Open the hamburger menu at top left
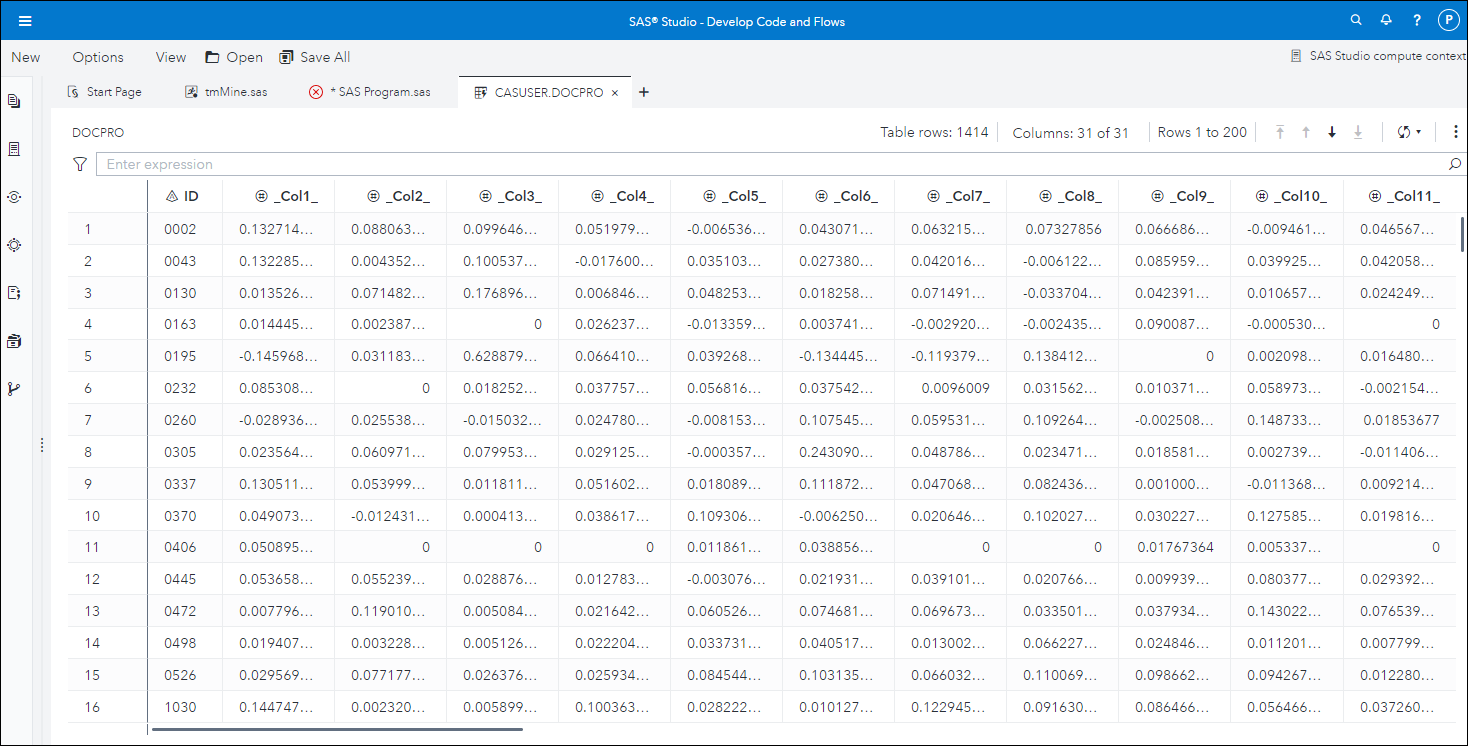 tap(25, 19)
